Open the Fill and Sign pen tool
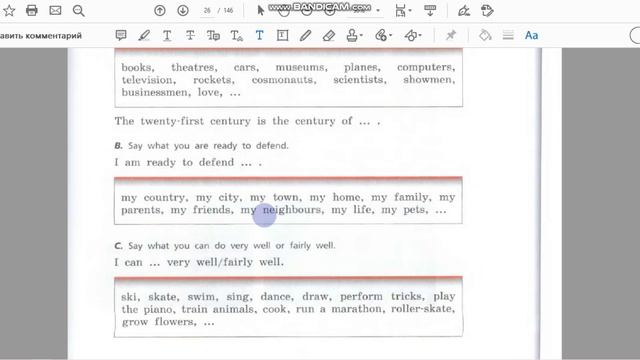The width and height of the screenshot is (640, 360). coord(464,11)
